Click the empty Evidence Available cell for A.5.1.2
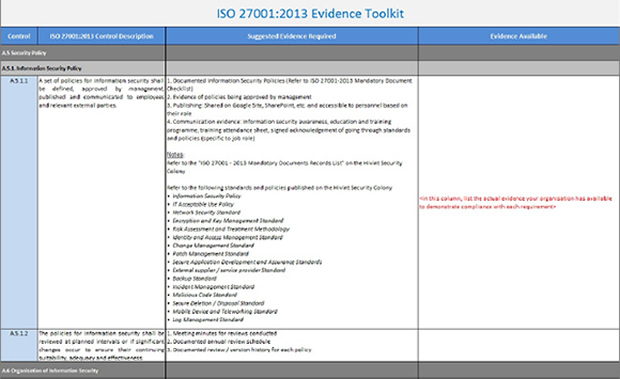The image size is (620, 379). [x=519, y=345]
